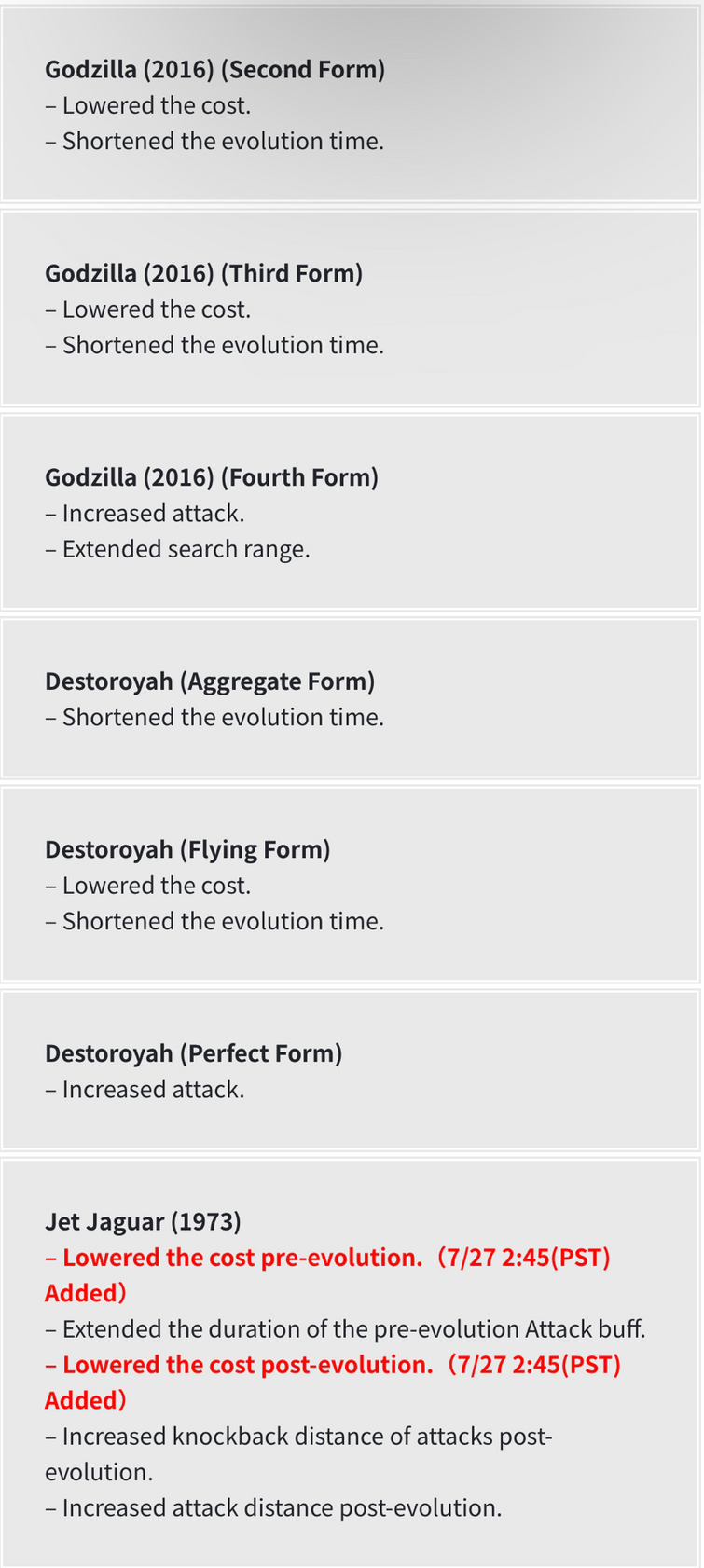Select 'Extended the duration of pre-evolution Attack buff' line
This screenshot has width=704, height=1568.
[345, 1329]
